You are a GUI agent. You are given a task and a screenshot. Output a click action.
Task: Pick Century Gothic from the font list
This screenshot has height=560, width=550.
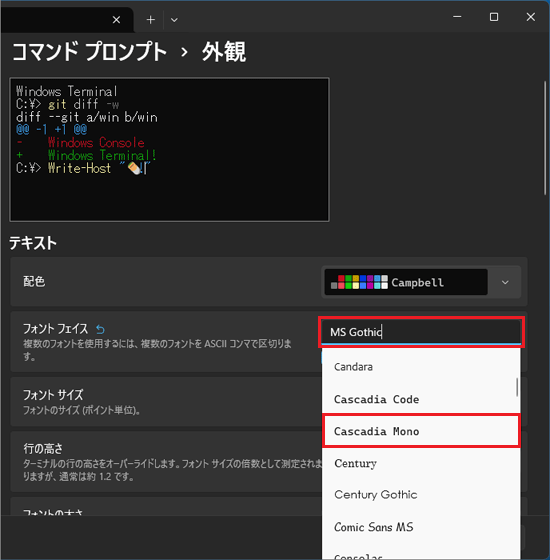point(421,495)
